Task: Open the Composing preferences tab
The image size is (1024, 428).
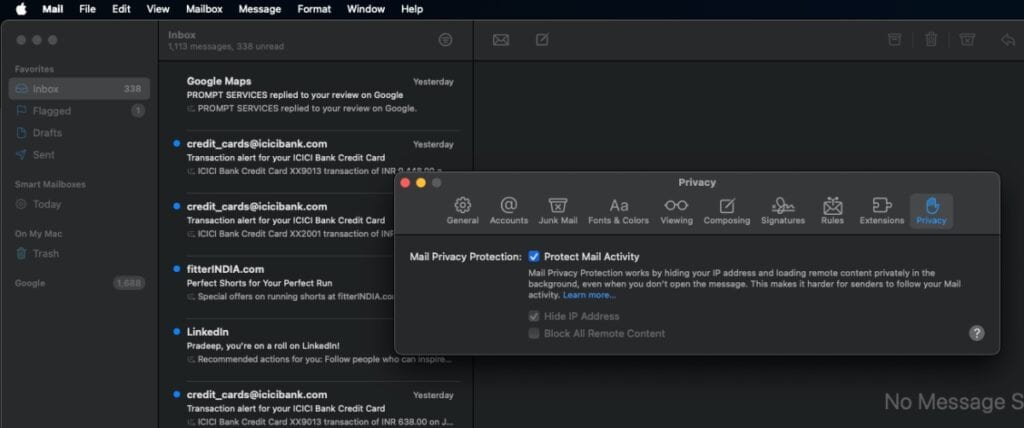Action: [x=727, y=211]
